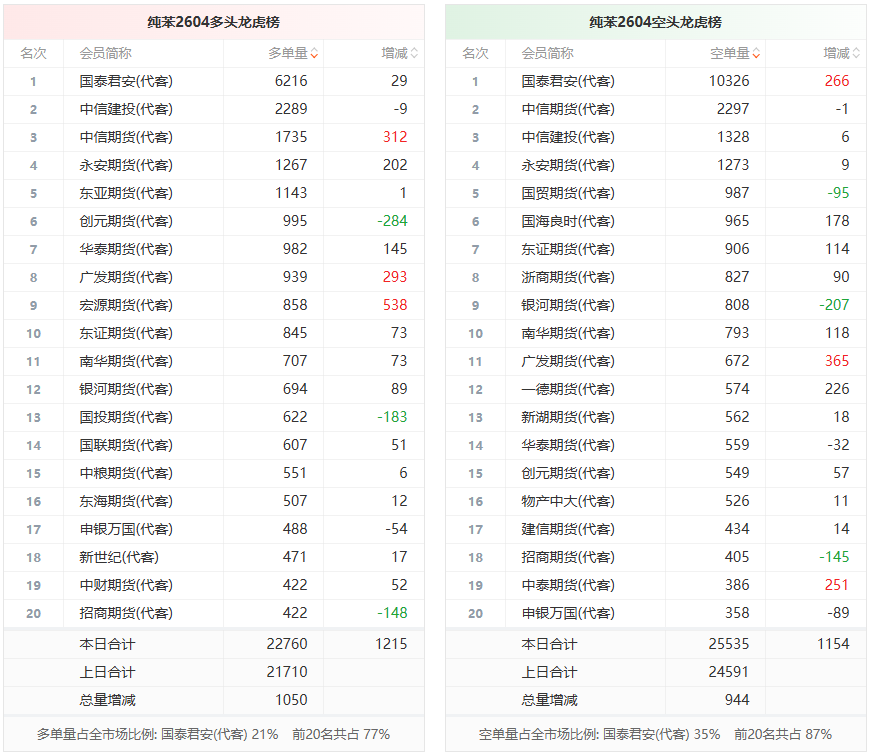Select 新湖期货(代客) row
Image resolution: width=870 pixels, height=756 pixels.
point(655,418)
